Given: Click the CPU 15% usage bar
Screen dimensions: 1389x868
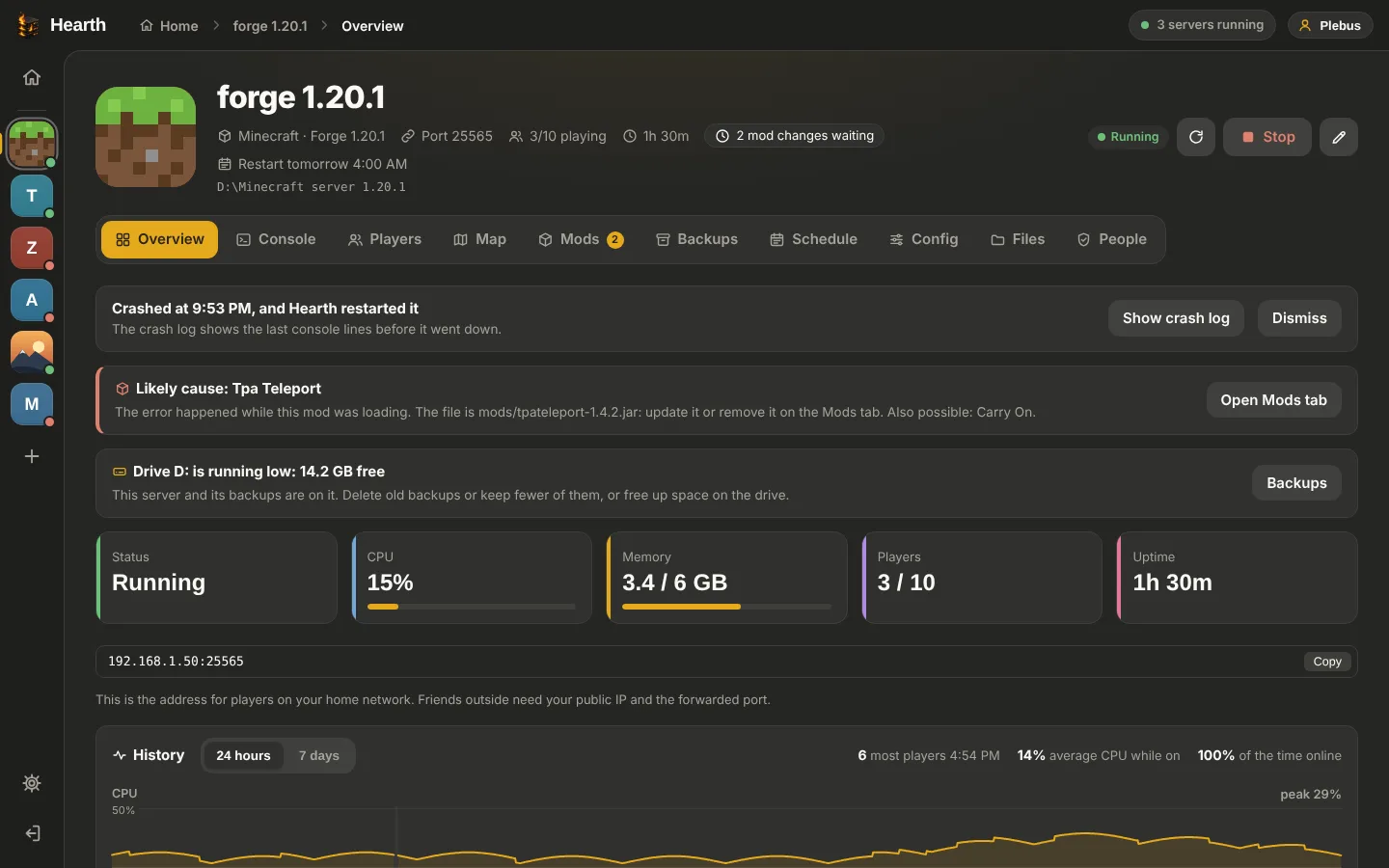Looking at the screenshot, I should pos(472,607).
